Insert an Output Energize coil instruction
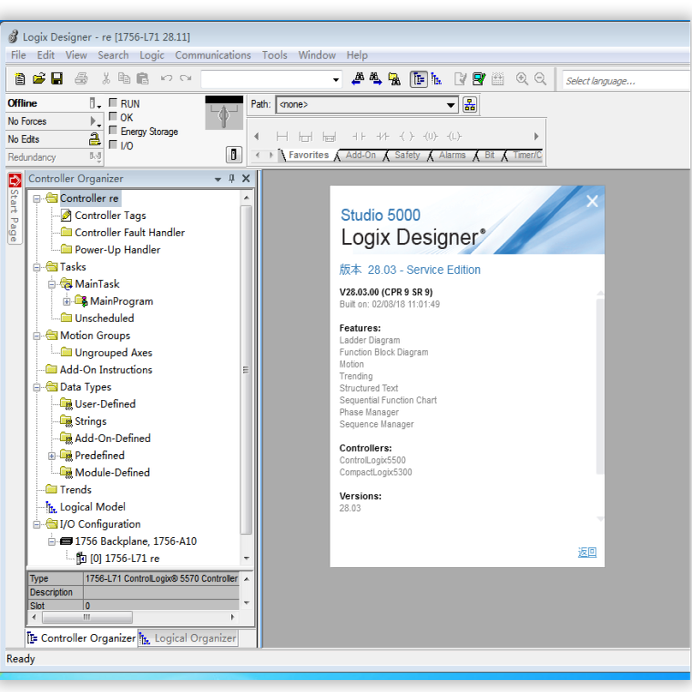Screen dimensions: 692x692 (407, 136)
